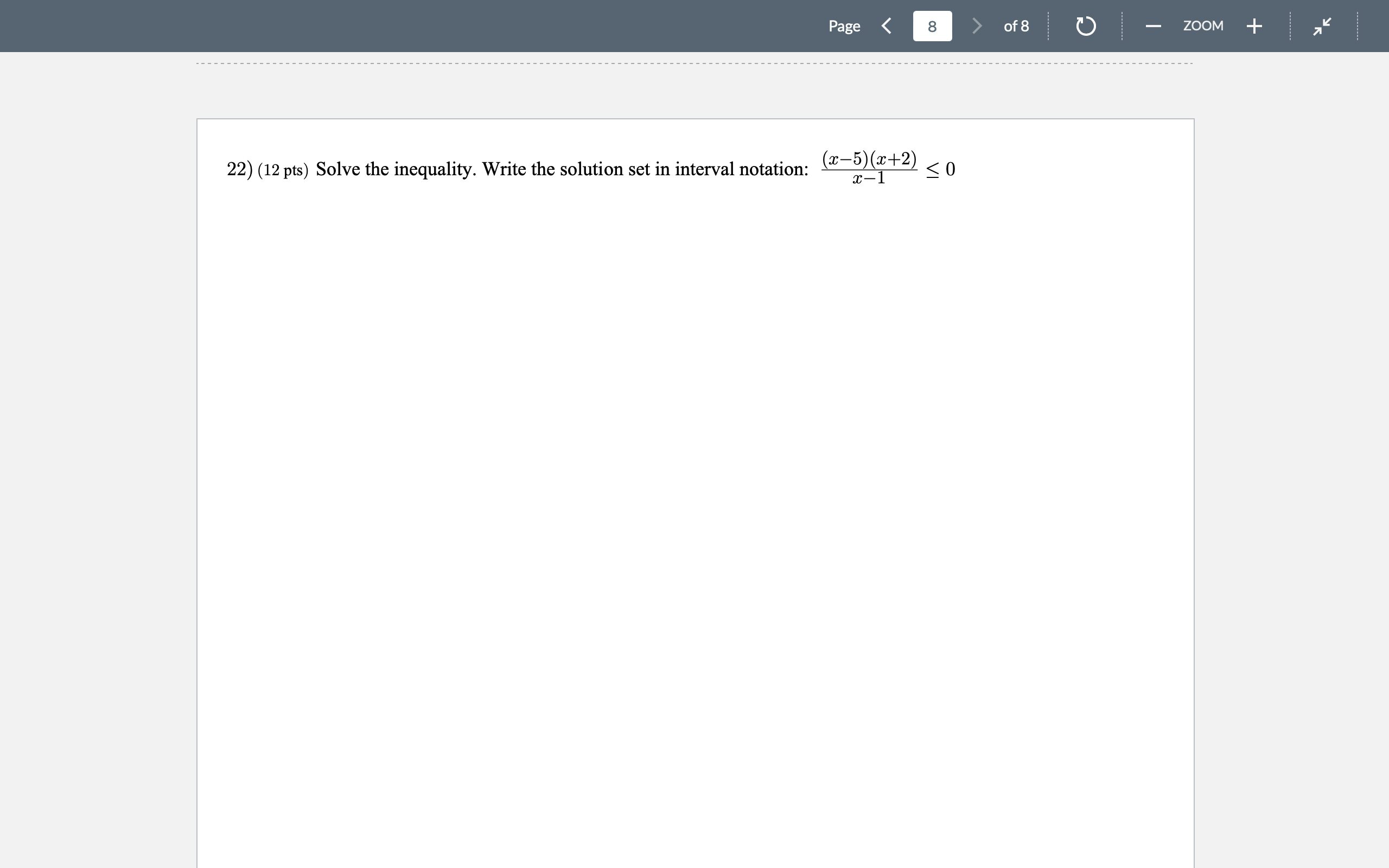Click the Page label in the toolbar
The image size is (1389, 868).
pos(844,26)
